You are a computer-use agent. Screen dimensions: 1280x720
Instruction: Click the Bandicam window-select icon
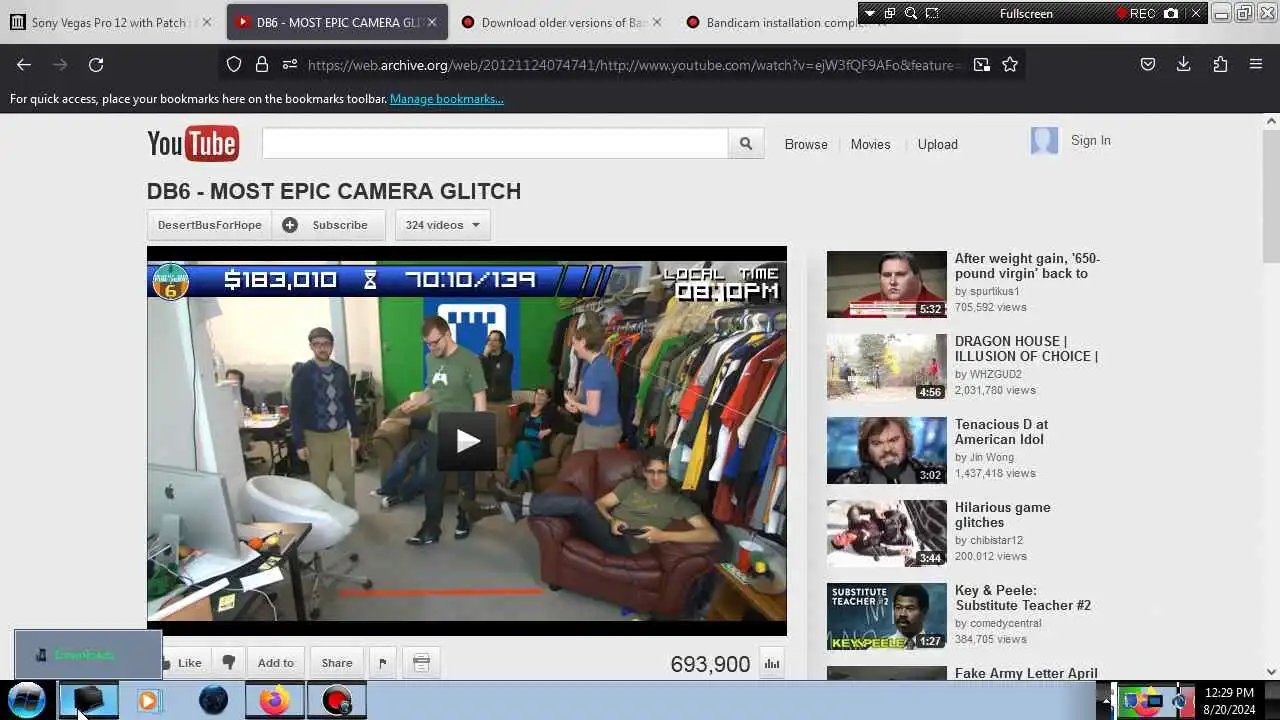tap(889, 13)
